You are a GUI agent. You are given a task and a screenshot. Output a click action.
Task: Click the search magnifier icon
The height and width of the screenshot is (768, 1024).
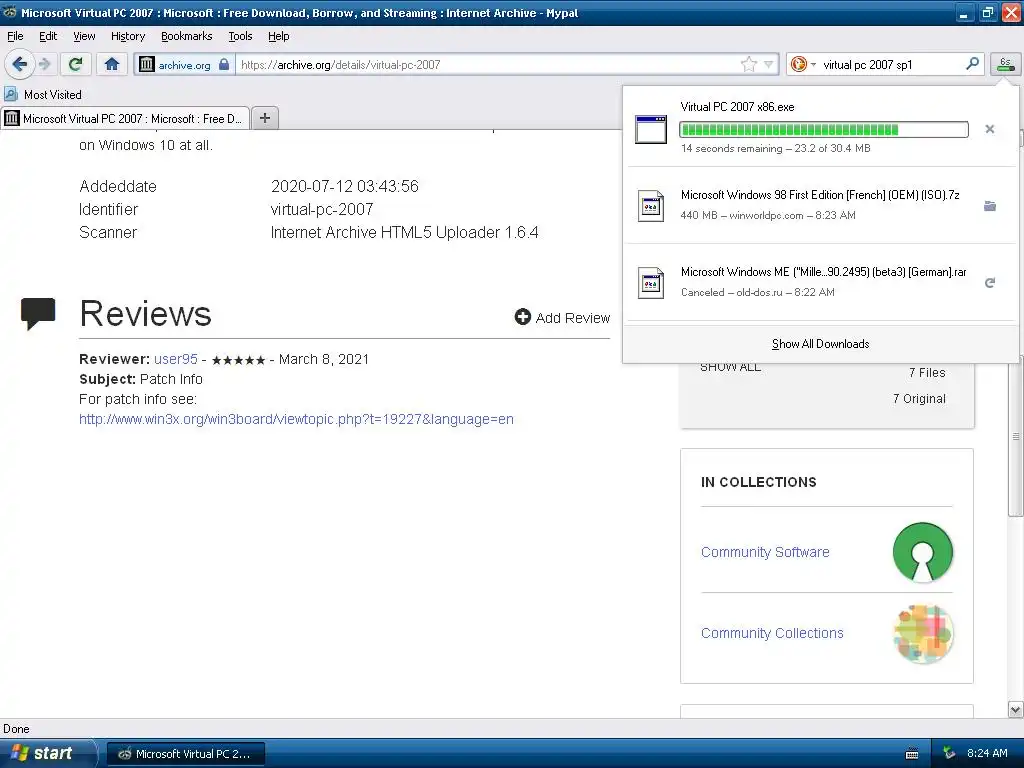[972, 64]
